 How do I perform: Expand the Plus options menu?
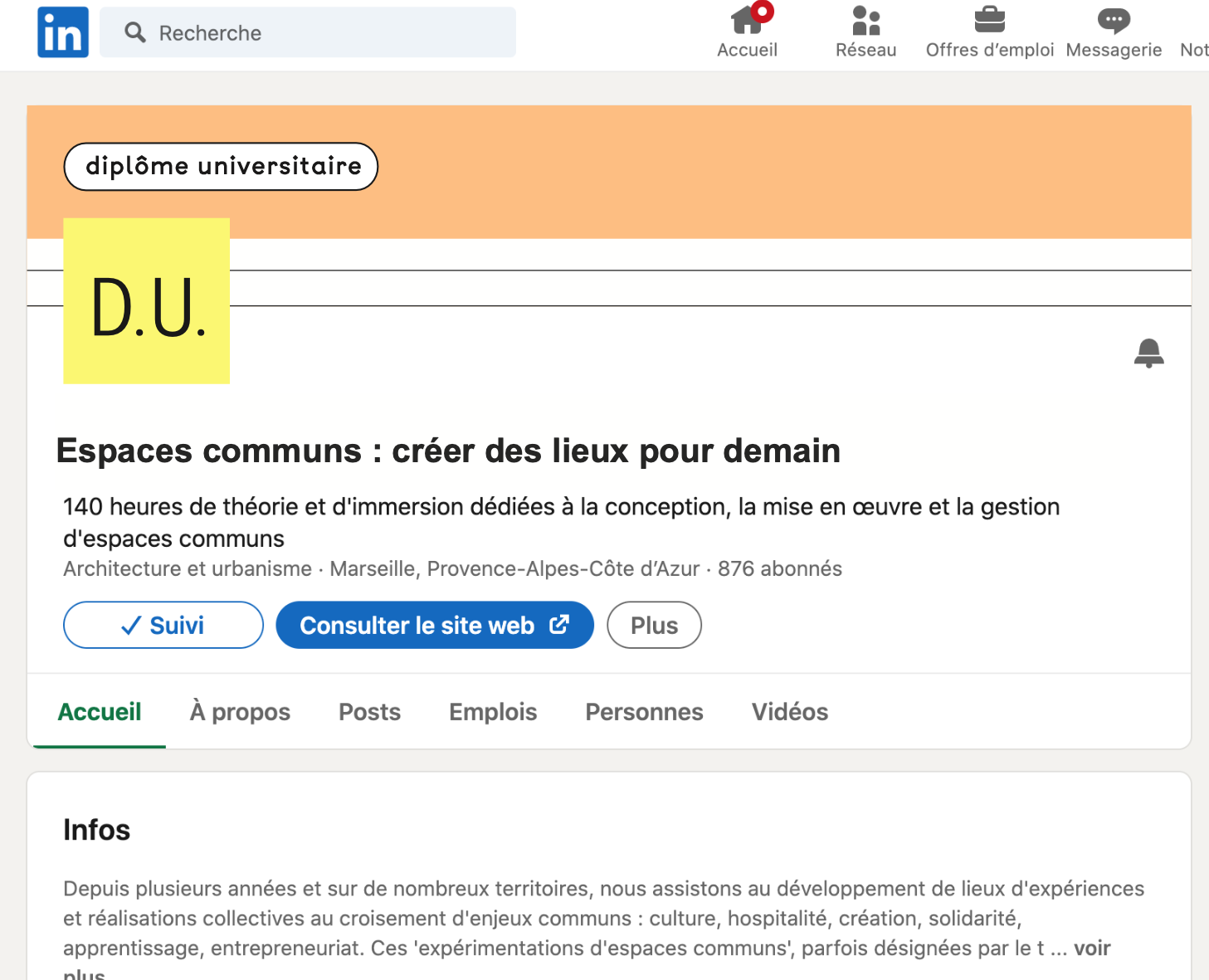point(654,625)
